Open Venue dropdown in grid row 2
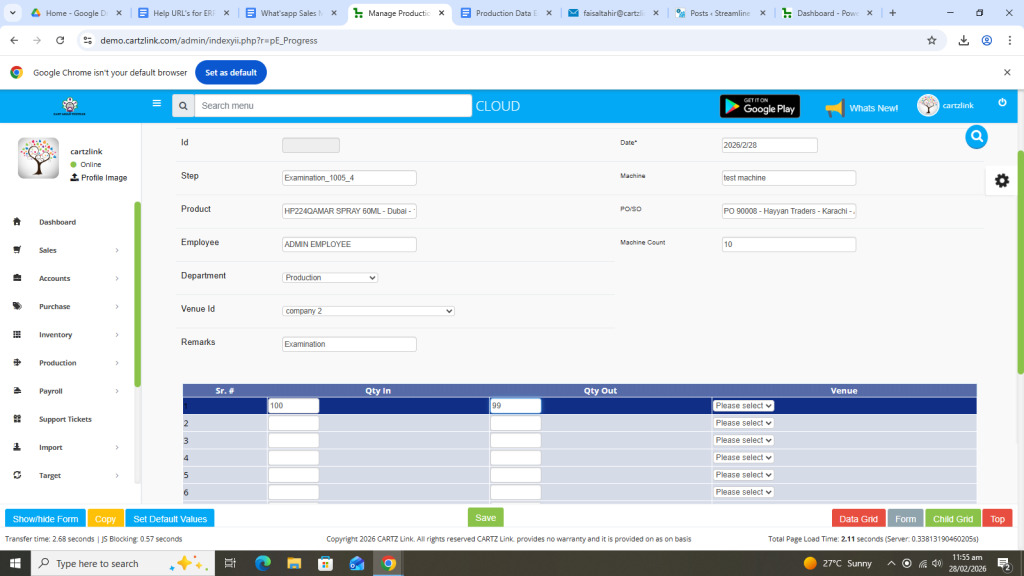 tap(743, 423)
